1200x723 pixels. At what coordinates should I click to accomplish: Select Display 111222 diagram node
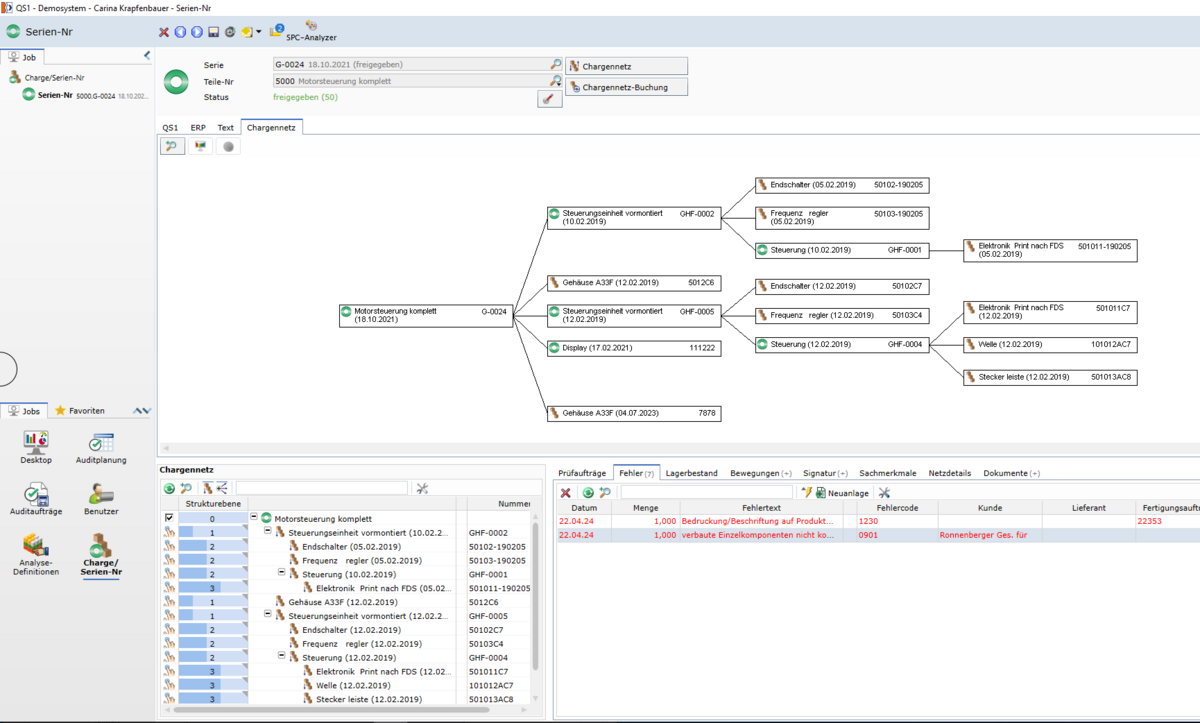(634, 347)
